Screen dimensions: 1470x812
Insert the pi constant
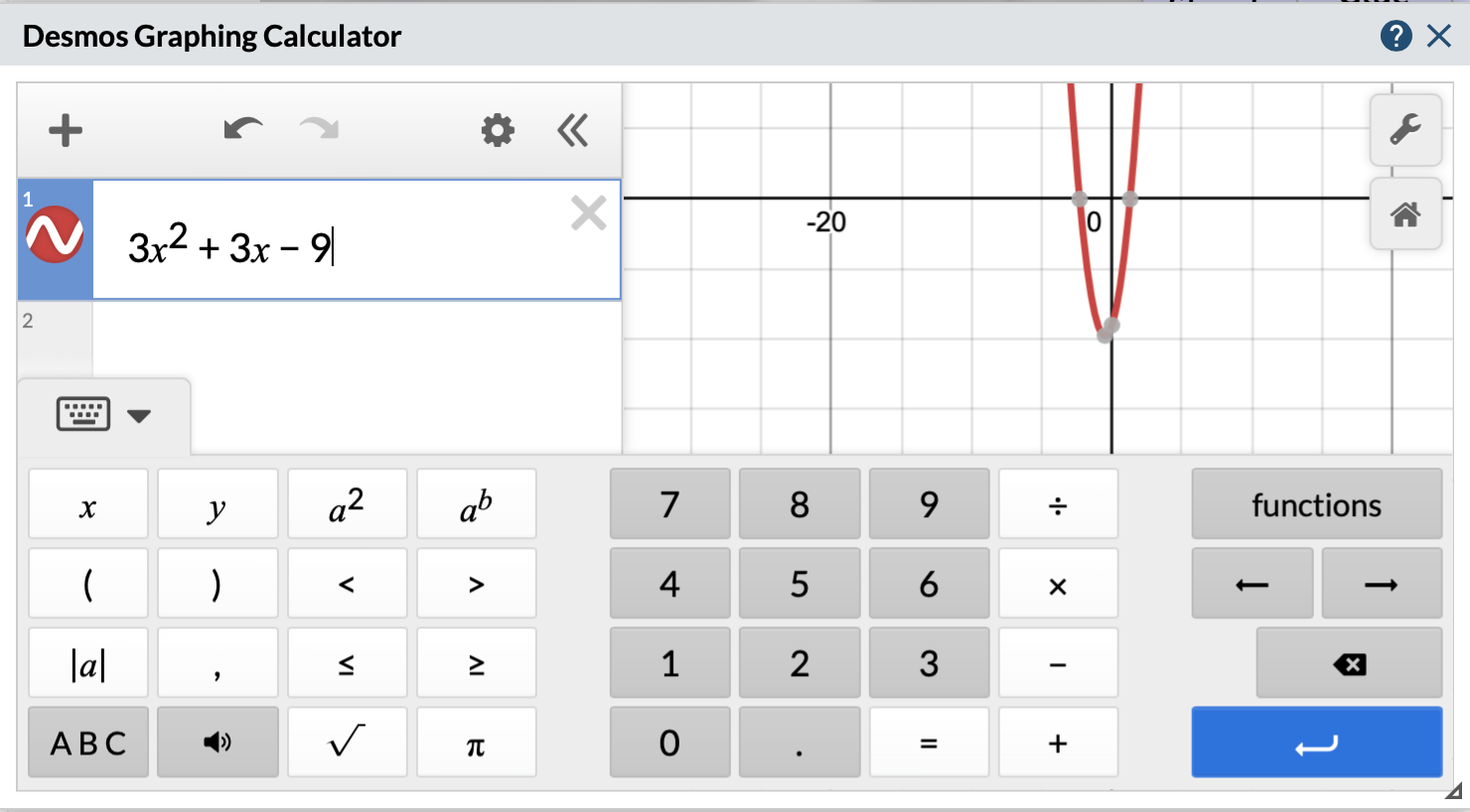477,743
